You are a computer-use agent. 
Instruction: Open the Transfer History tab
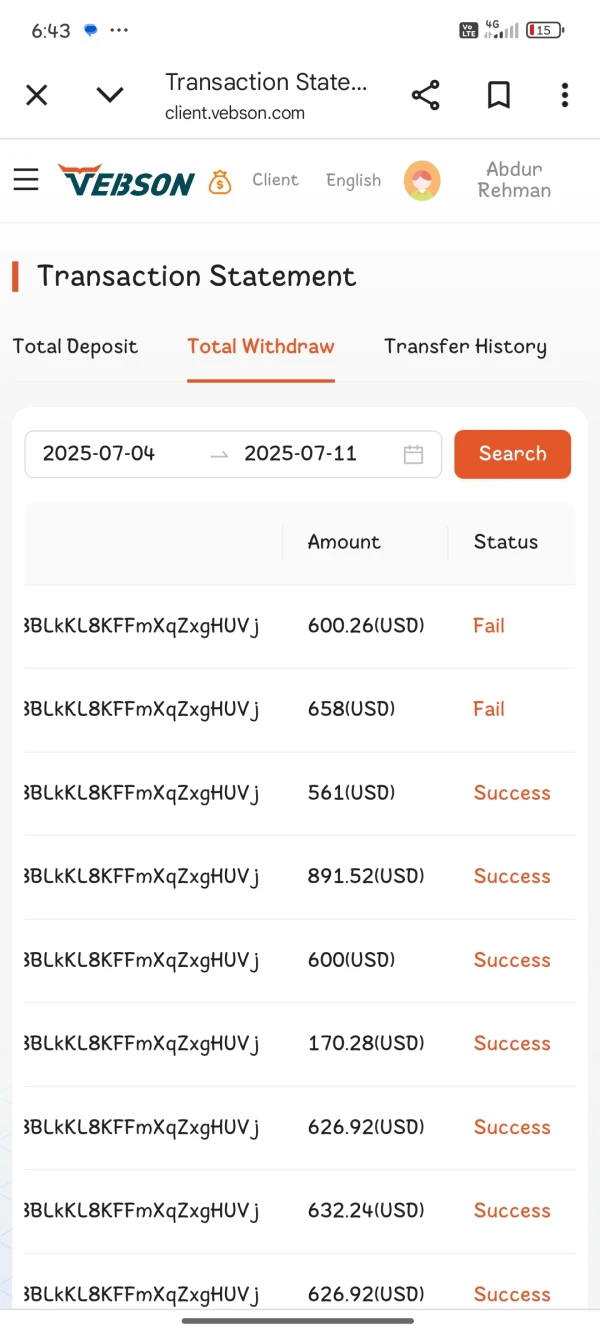465,347
